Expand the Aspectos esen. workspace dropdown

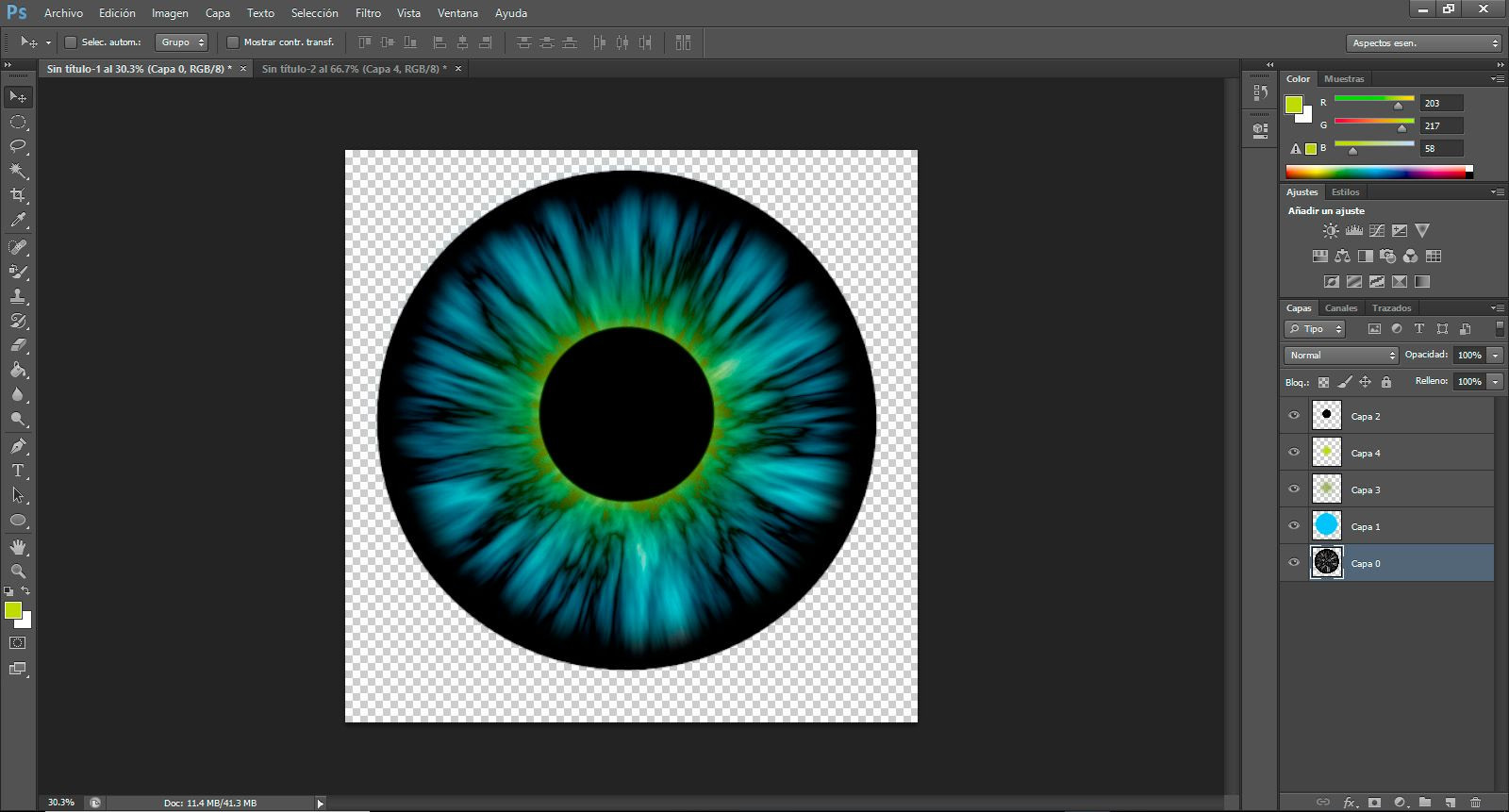(x=1423, y=42)
